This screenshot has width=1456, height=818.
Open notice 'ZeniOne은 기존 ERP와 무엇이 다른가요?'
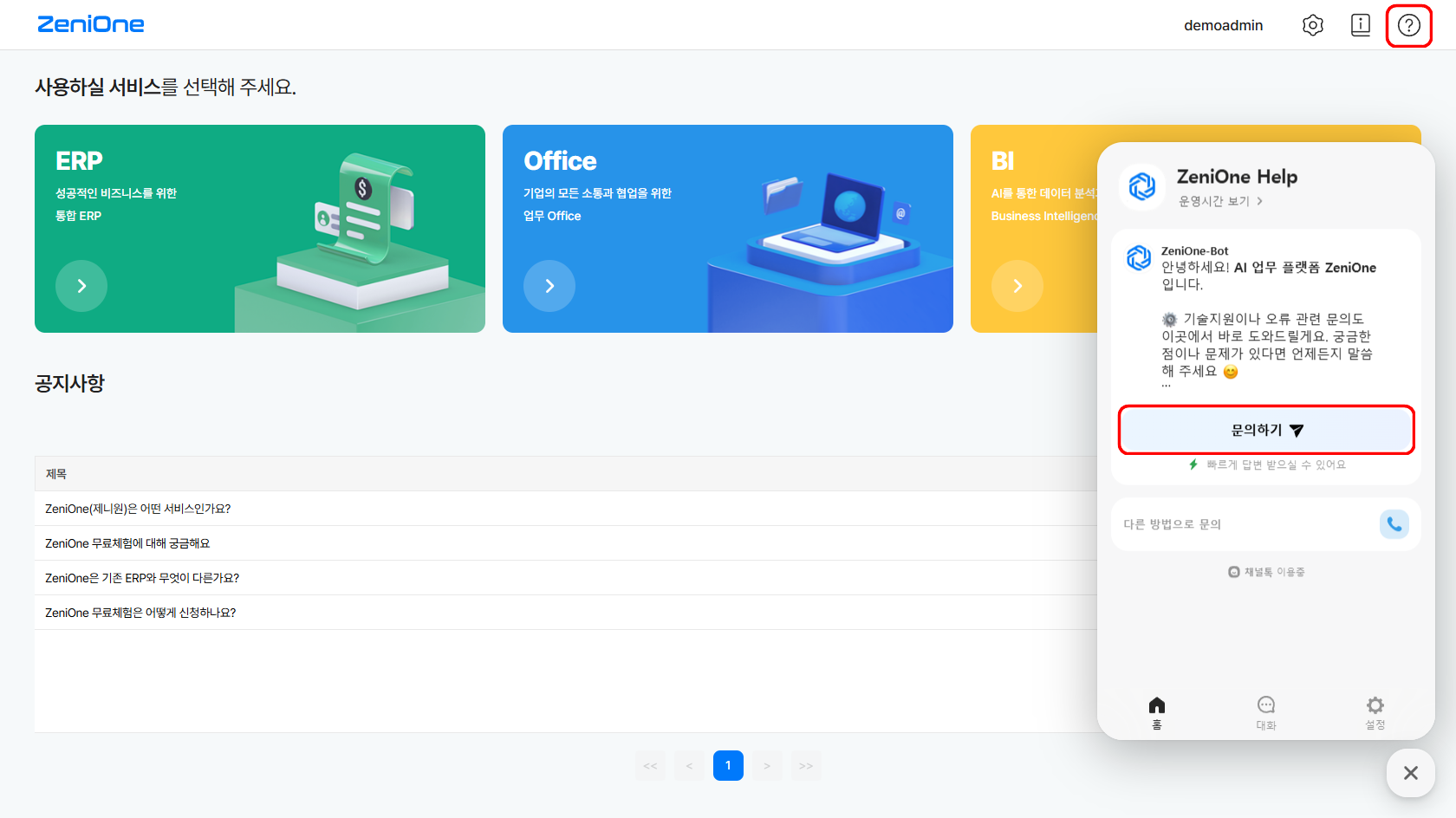[142, 578]
